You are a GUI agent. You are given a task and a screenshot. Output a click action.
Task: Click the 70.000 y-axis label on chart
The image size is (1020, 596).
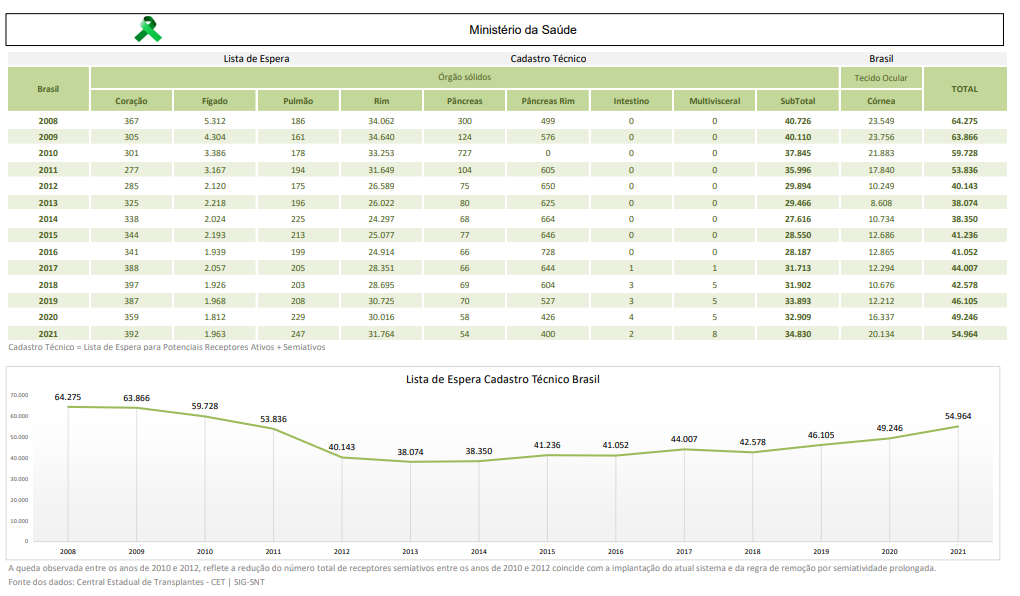click(19, 395)
